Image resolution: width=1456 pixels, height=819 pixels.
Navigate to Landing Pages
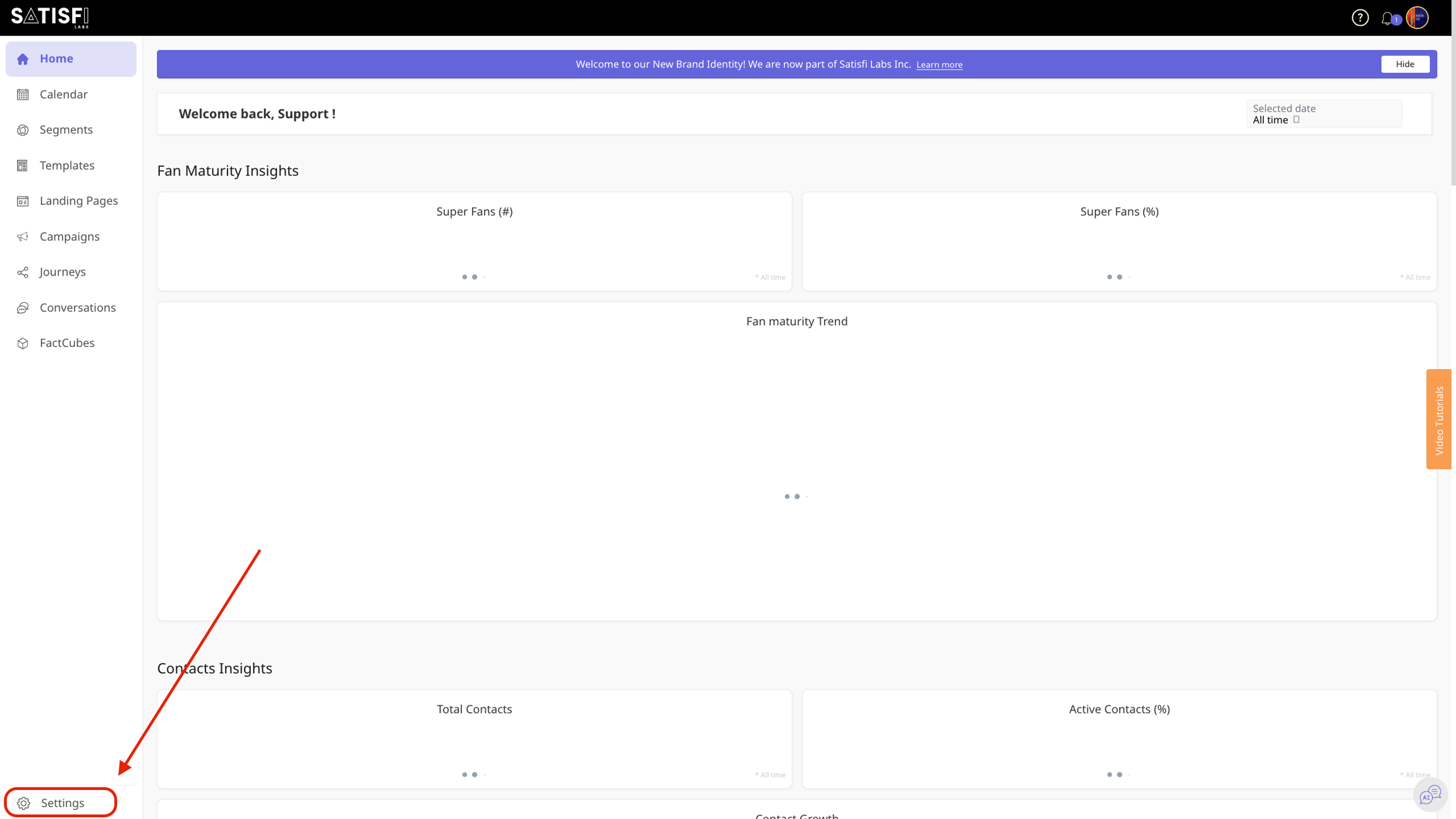[x=78, y=201]
